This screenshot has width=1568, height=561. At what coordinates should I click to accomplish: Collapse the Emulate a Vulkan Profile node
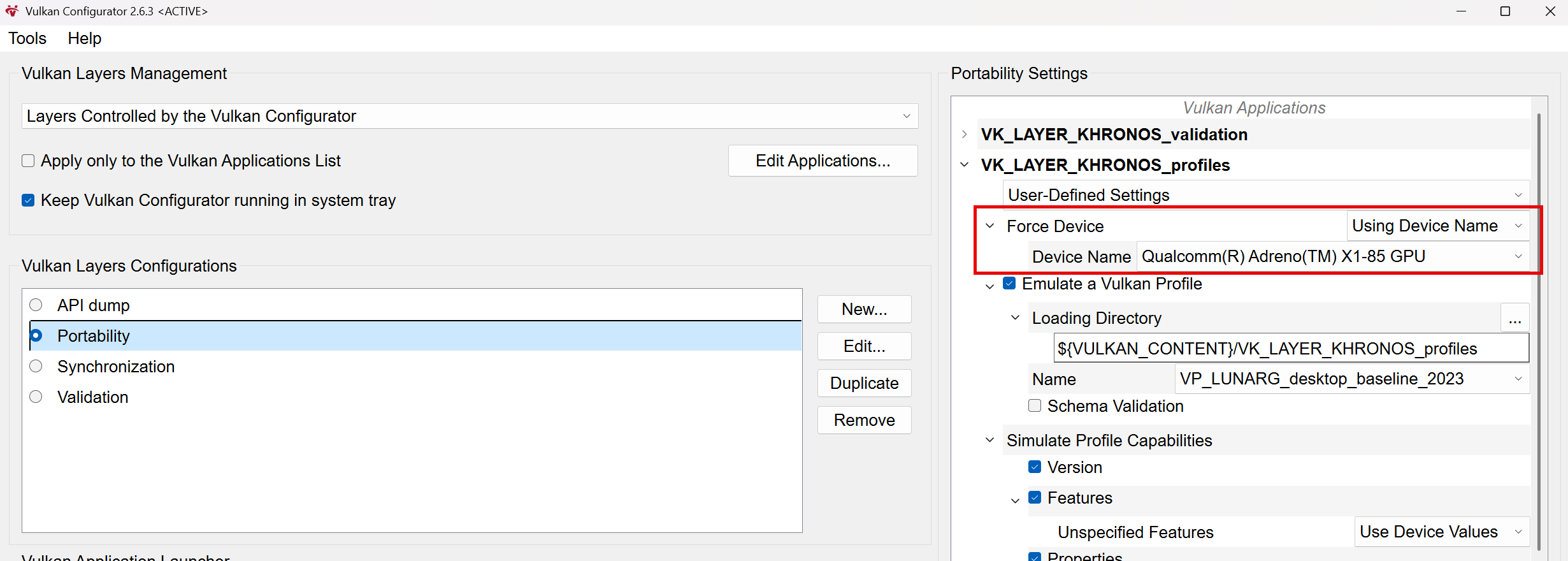(x=990, y=286)
